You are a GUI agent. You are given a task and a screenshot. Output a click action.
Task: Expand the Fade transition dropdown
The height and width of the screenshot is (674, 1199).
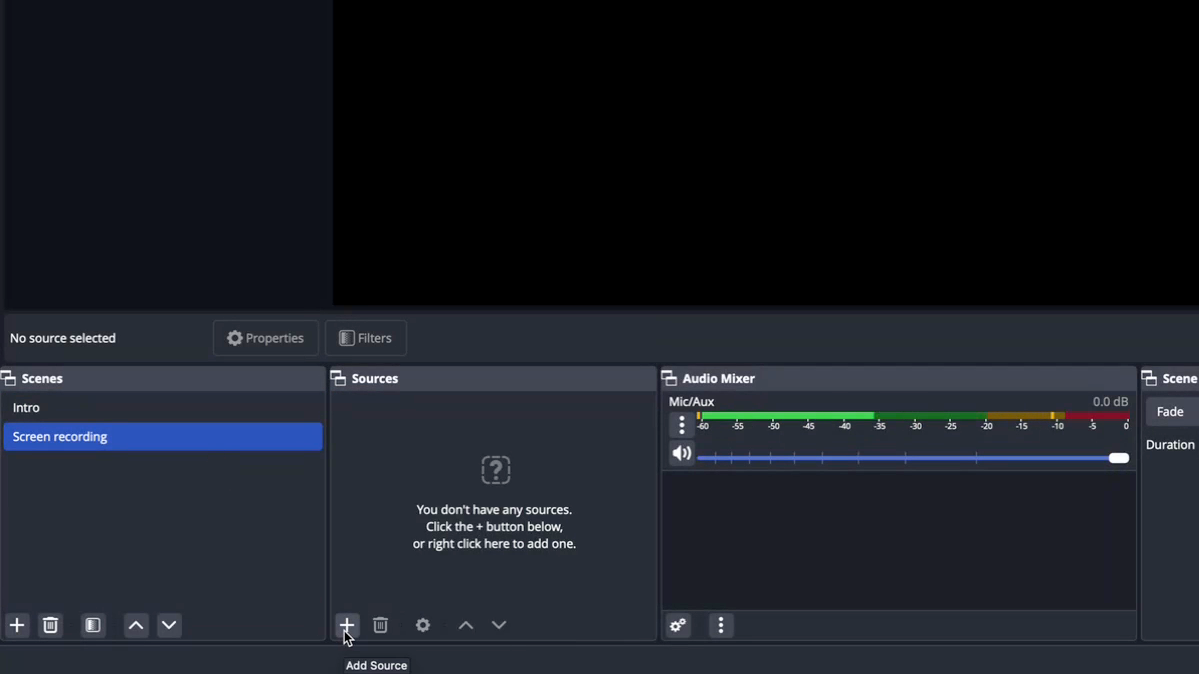(x=1171, y=412)
